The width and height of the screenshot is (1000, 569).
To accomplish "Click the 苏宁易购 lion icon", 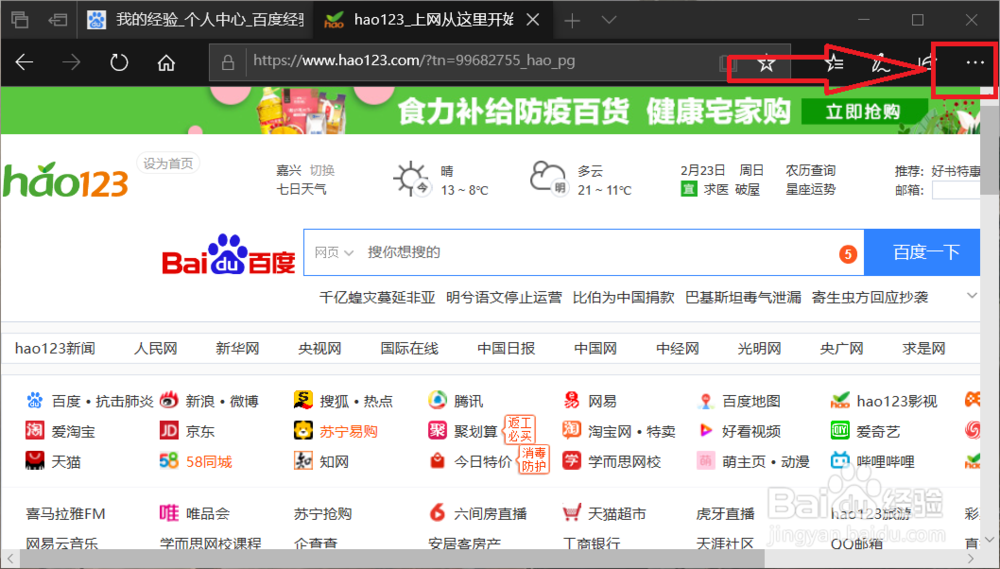I will tap(303, 431).
